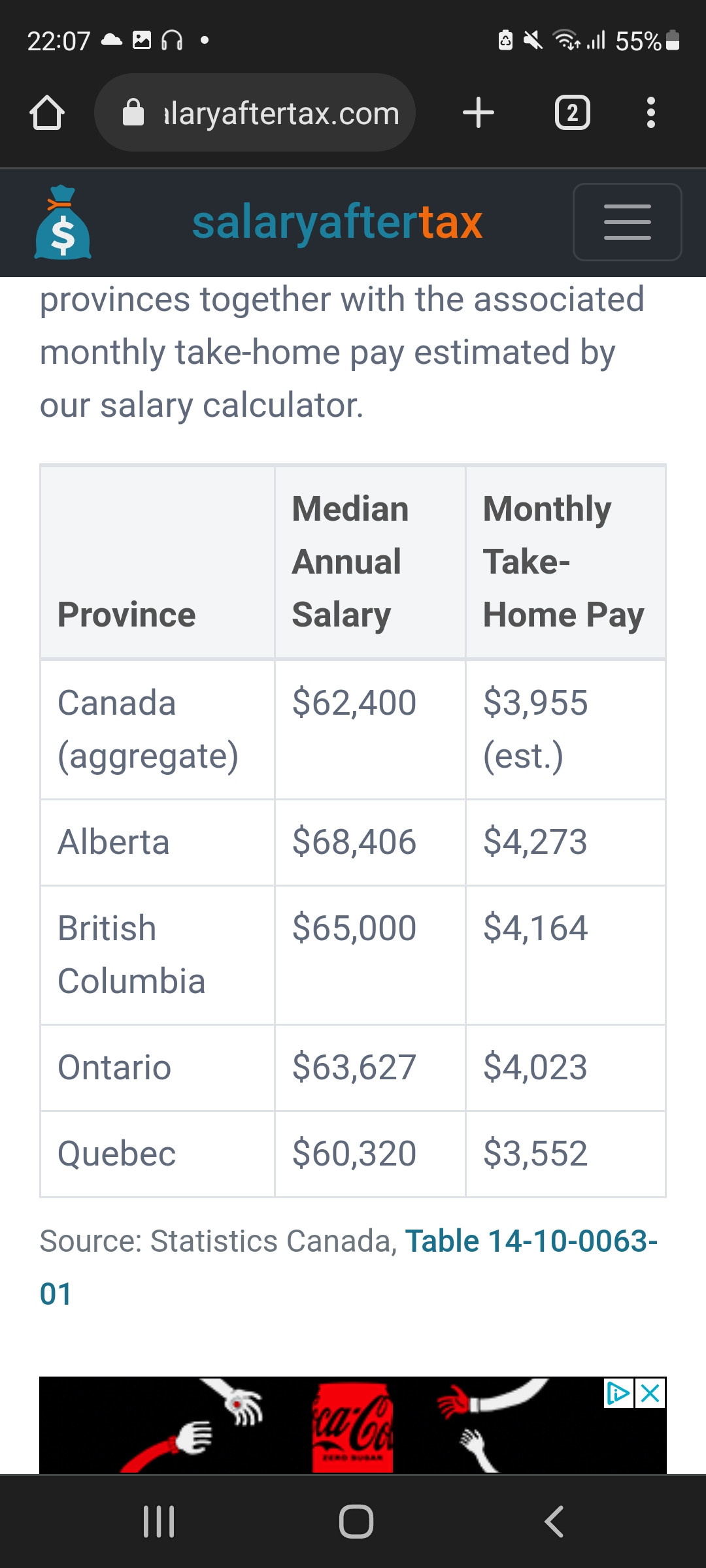Tap the browser home icon
The height and width of the screenshot is (1568, 706).
coord(47,113)
